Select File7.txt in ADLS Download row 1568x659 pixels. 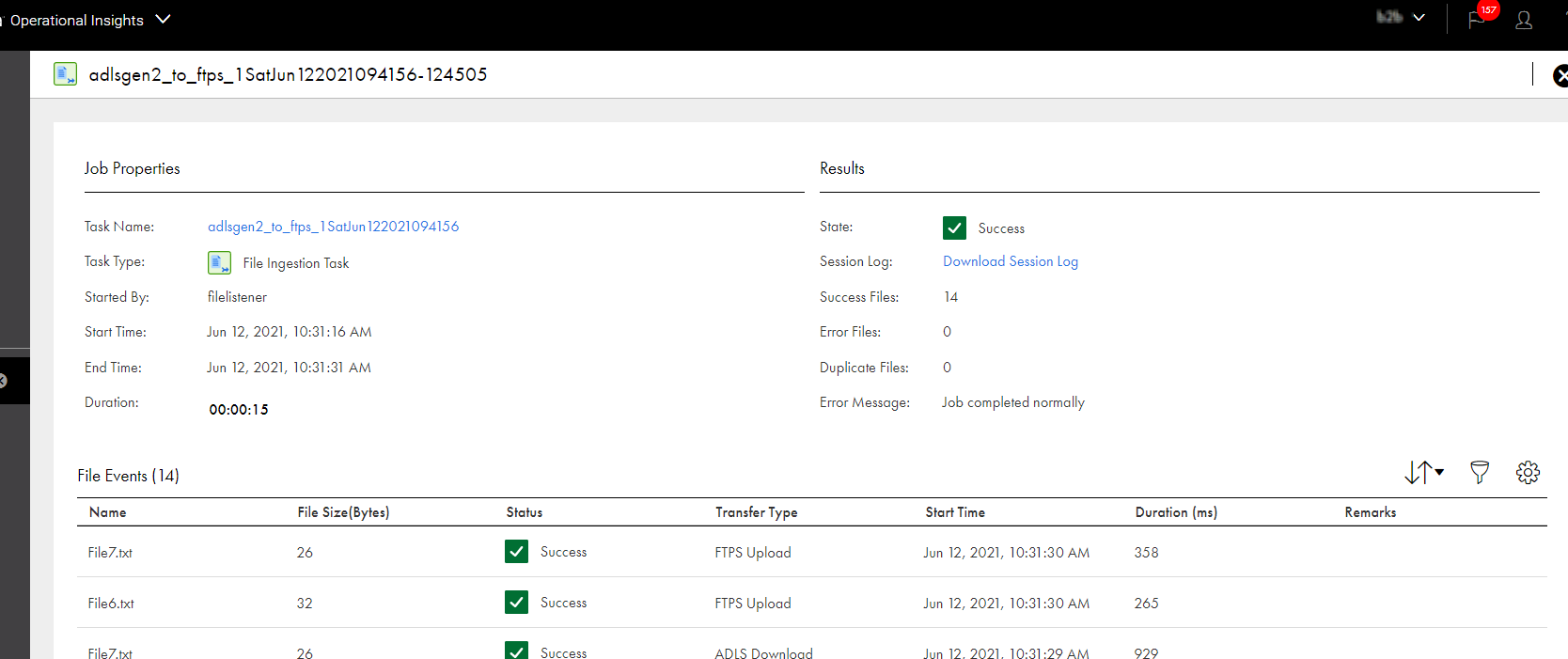coord(110,652)
